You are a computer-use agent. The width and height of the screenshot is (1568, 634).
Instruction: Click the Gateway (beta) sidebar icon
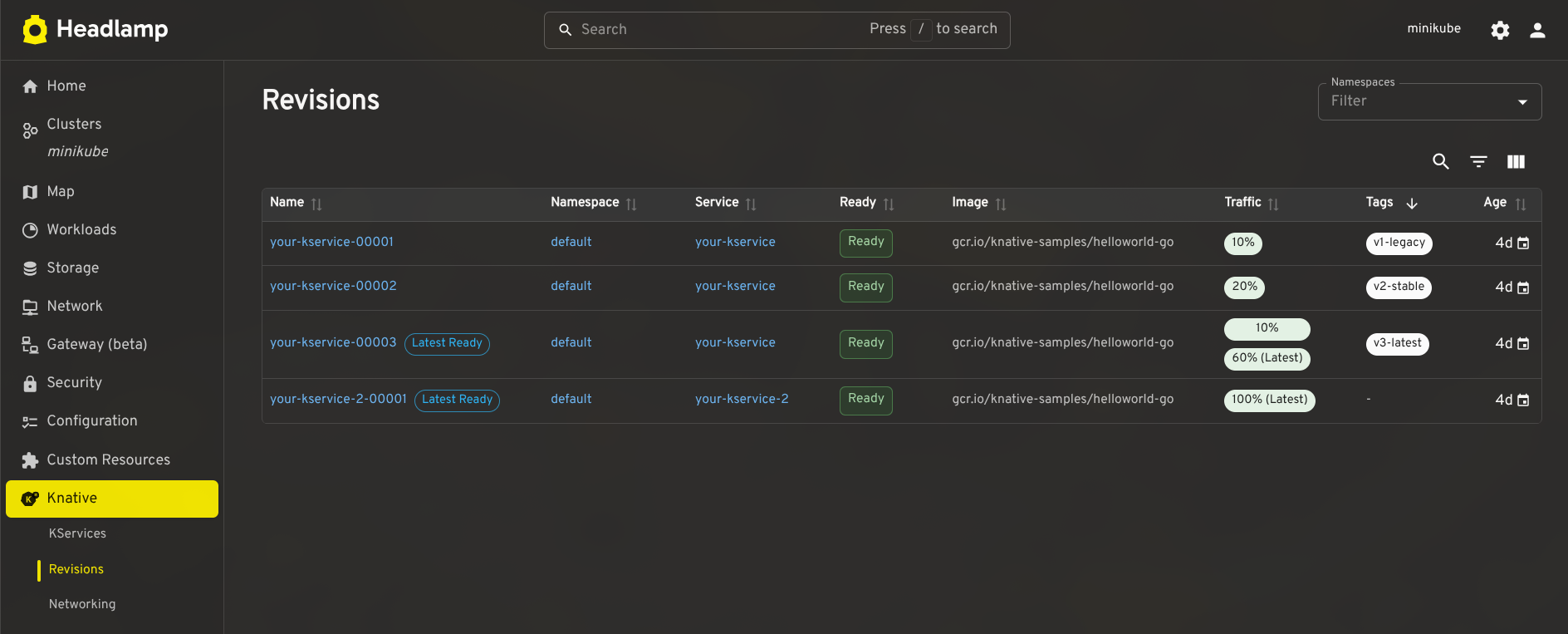30,345
